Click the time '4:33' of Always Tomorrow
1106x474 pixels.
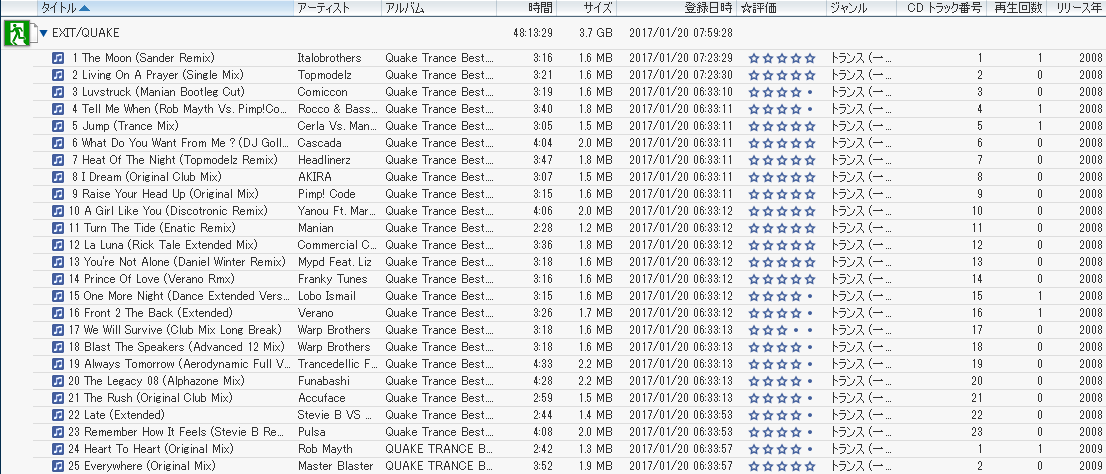click(542, 364)
